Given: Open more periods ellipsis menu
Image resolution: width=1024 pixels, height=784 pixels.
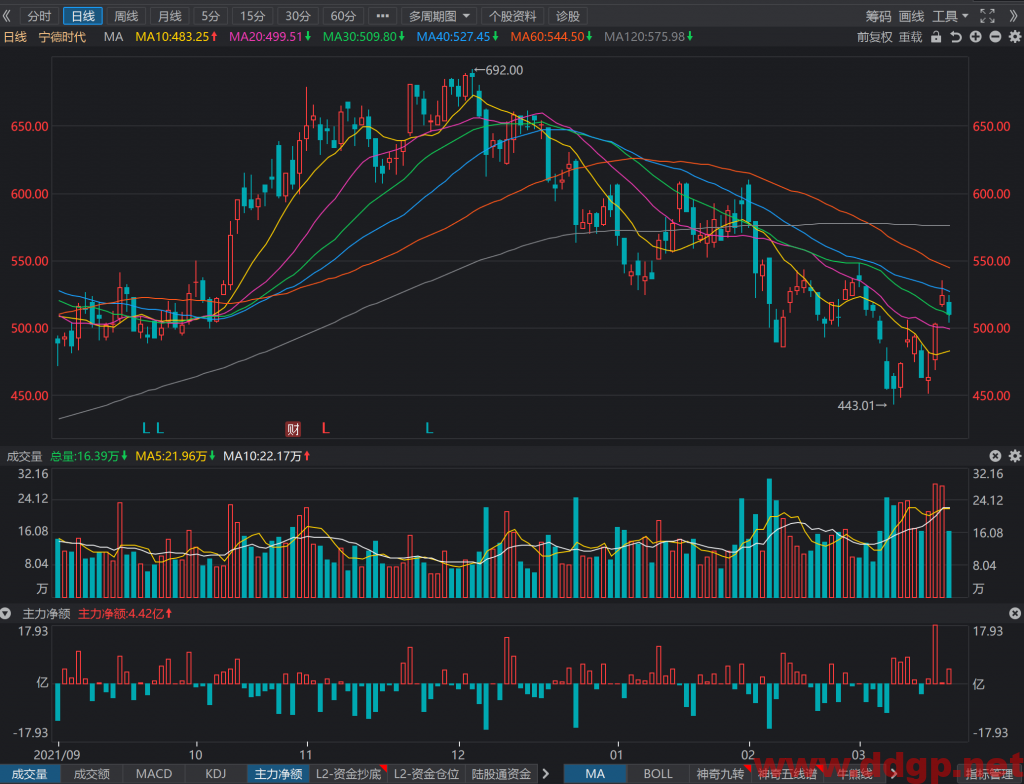Looking at the screenshot, I should tap(383, 16).
